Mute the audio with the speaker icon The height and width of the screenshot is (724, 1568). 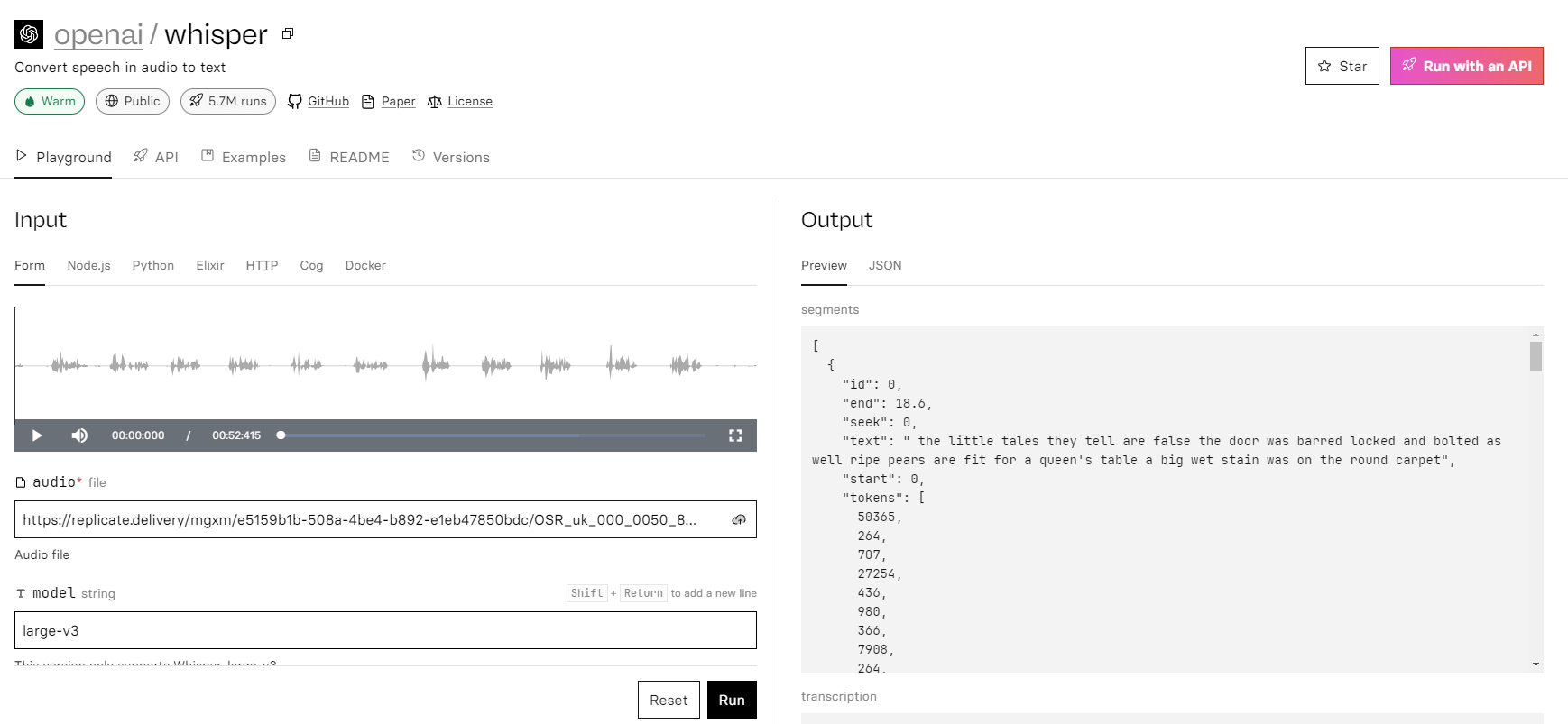(x=79, y=435)
